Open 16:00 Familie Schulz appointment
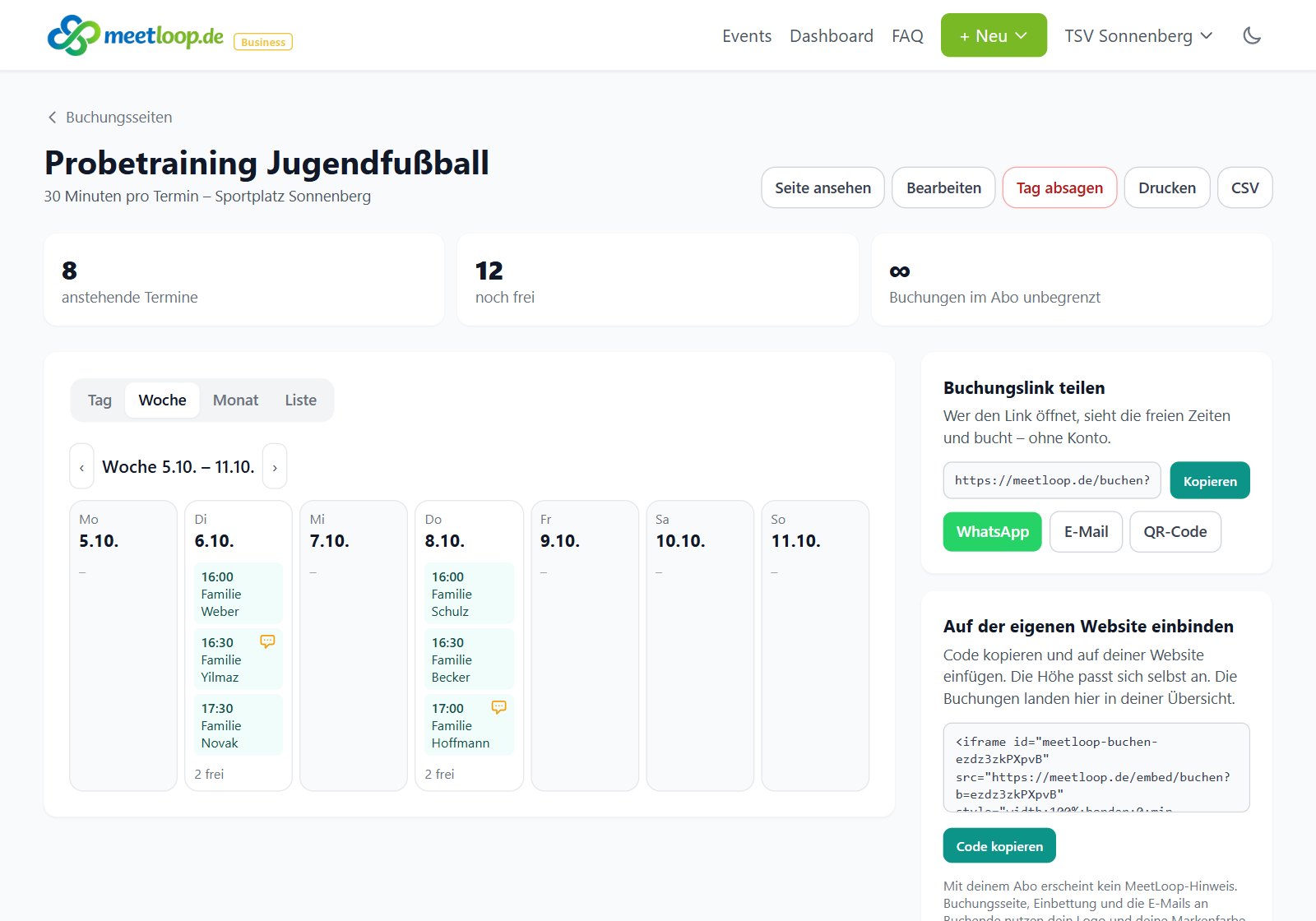This screenshot has height=921, width=1316. (469, 594)
